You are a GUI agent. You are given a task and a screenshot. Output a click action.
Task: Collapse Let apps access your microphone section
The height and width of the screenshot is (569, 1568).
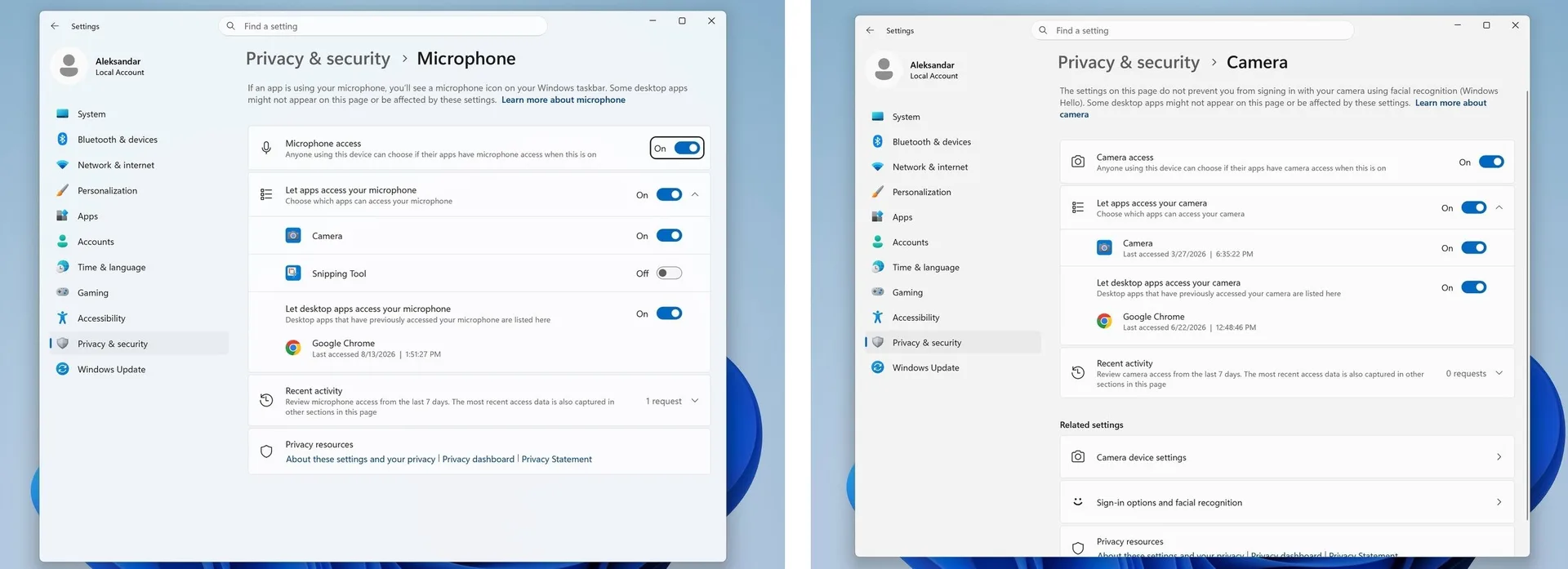(695, 194)
